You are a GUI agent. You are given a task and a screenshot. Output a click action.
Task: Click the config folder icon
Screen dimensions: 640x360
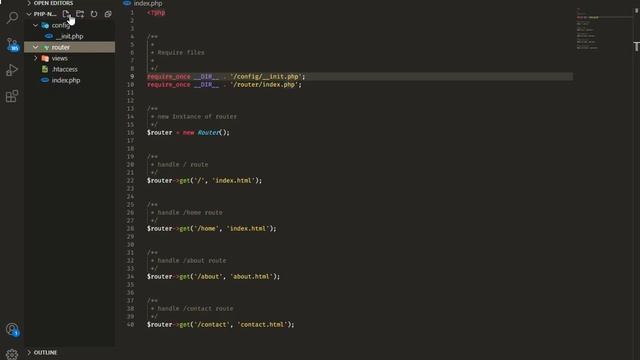tap(45, 25)
